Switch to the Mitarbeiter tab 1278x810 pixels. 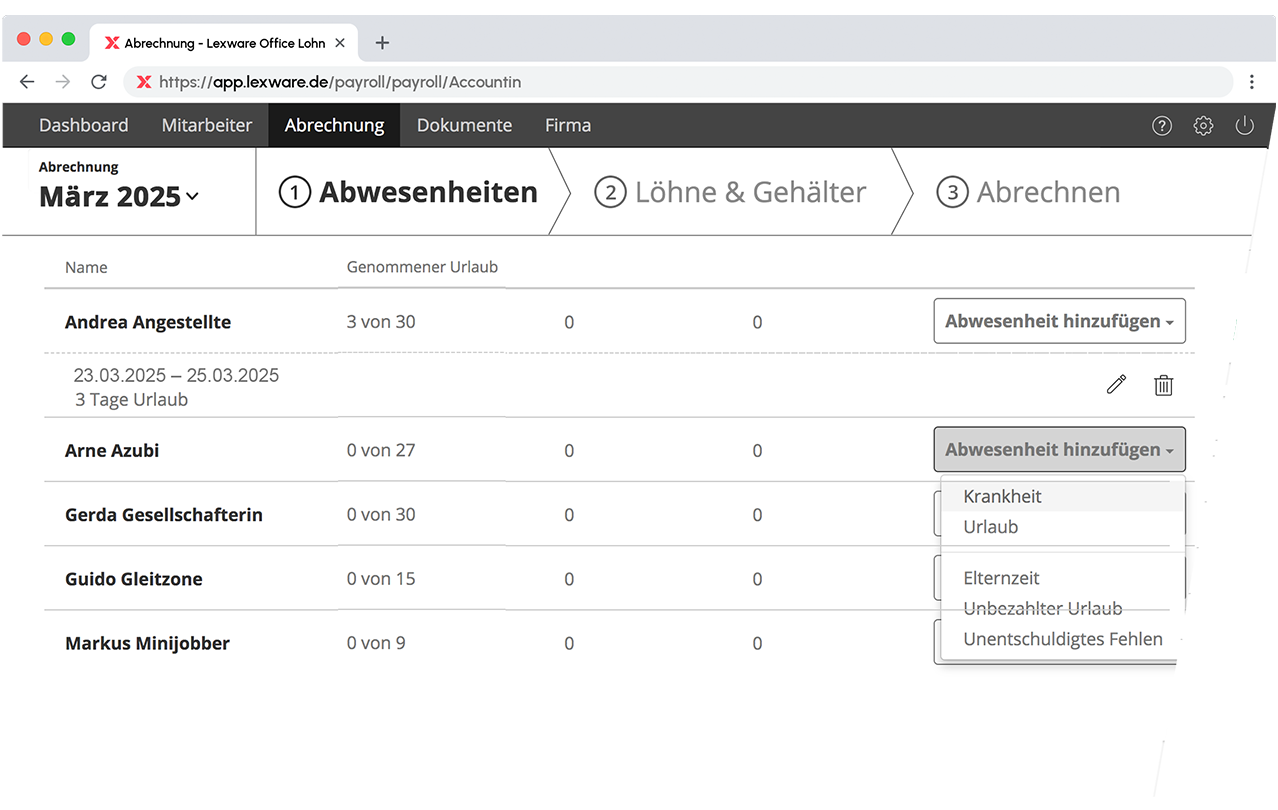[x=206, y=126]
